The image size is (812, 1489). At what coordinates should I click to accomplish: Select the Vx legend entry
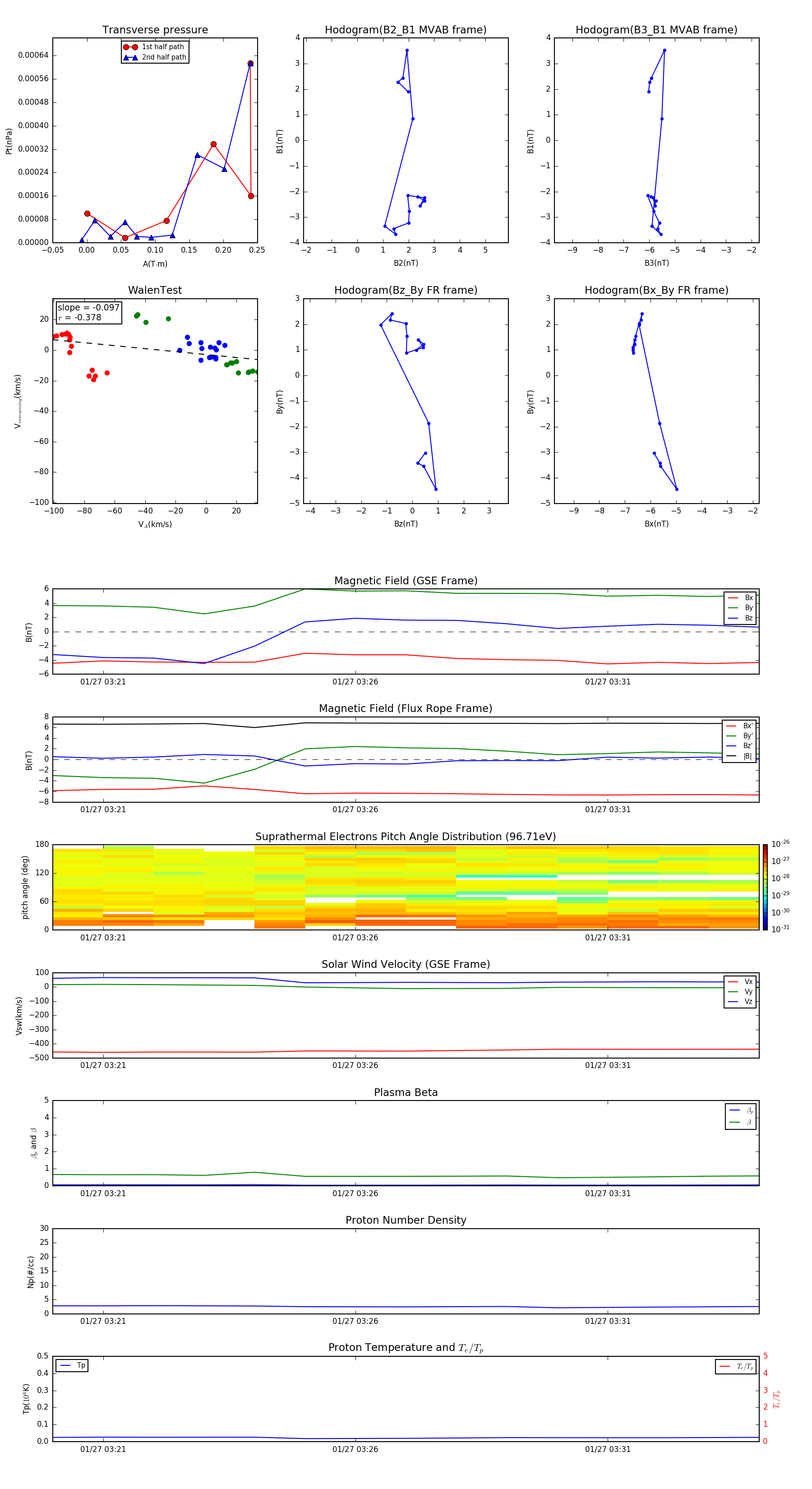(740, 981)
